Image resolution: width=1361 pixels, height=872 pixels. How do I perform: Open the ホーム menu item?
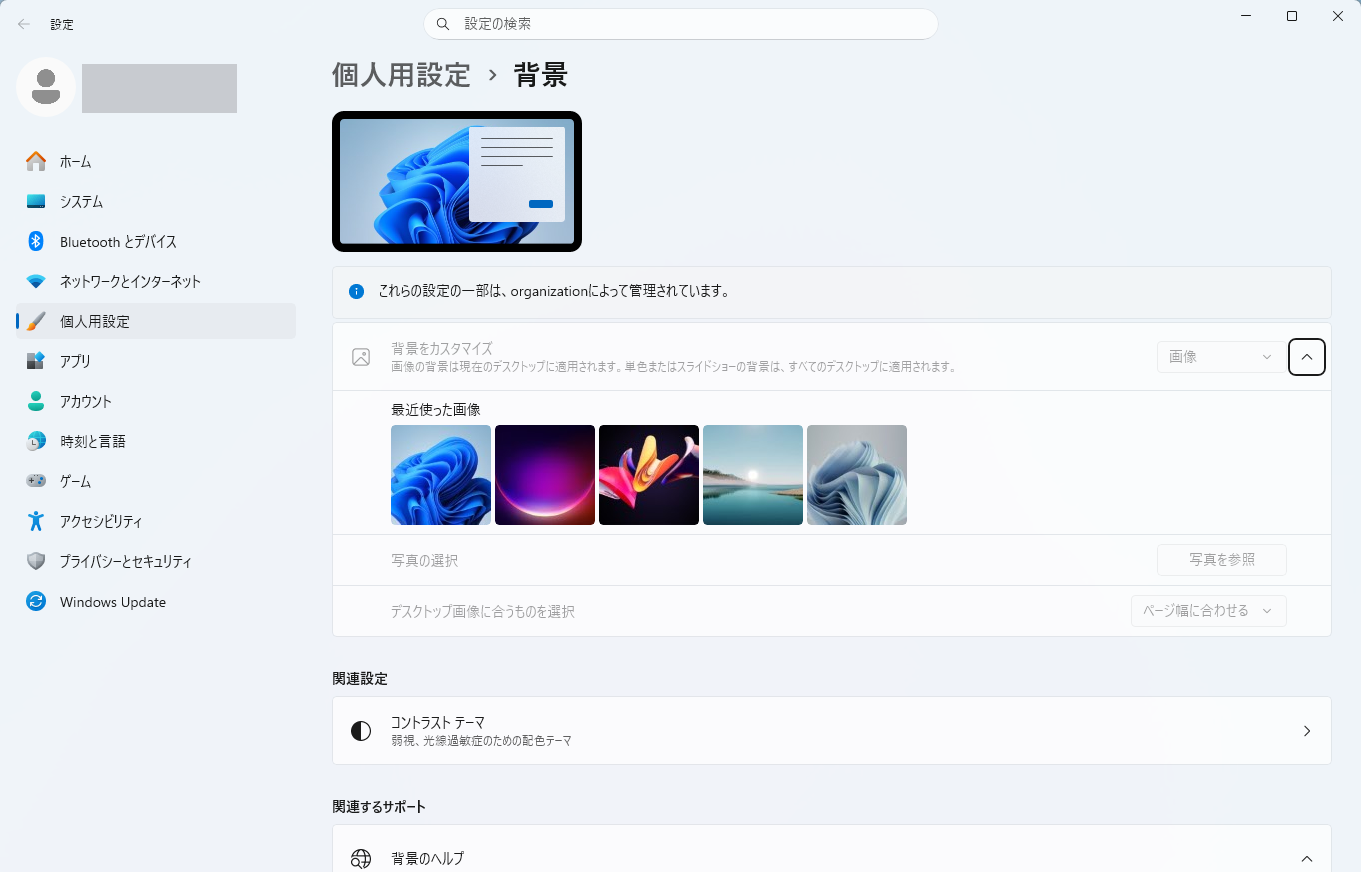(x=156, y=161)
